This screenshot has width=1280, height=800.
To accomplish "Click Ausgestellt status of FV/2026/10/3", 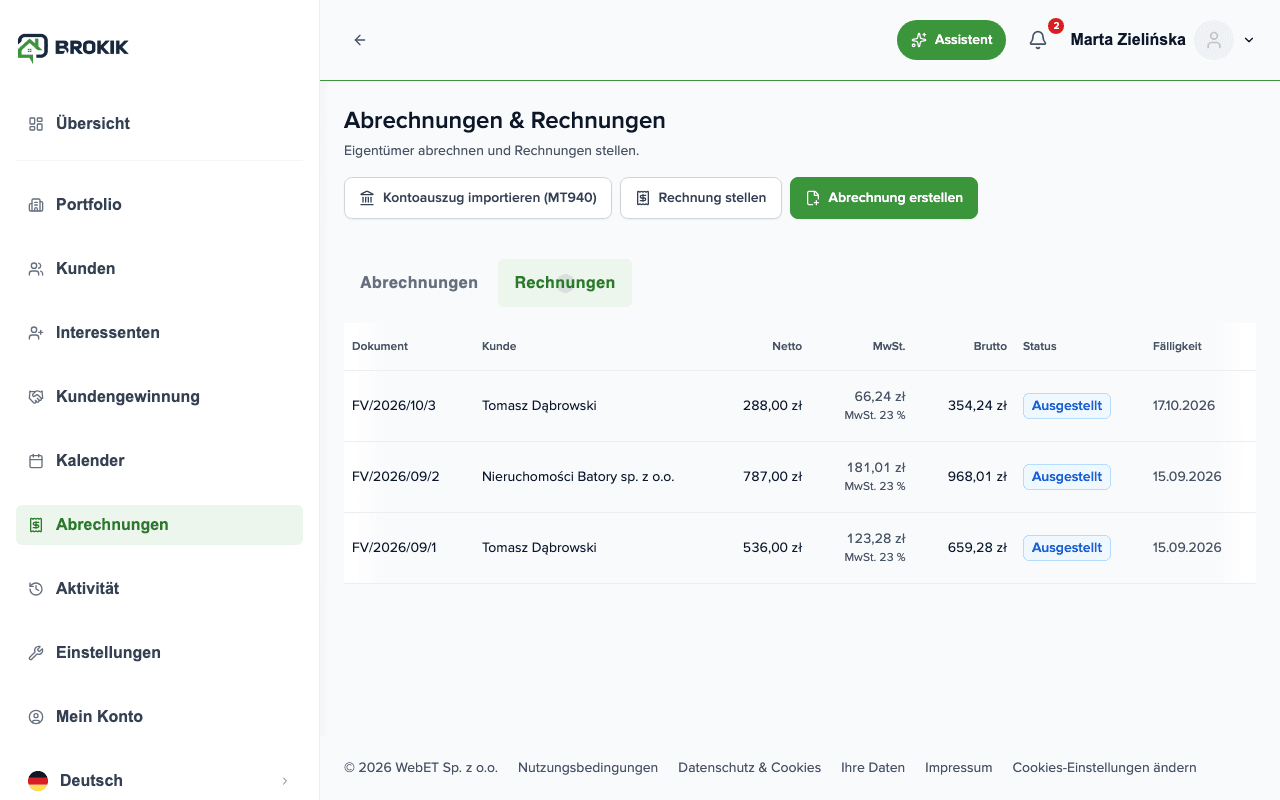I will coord(1067,406).
